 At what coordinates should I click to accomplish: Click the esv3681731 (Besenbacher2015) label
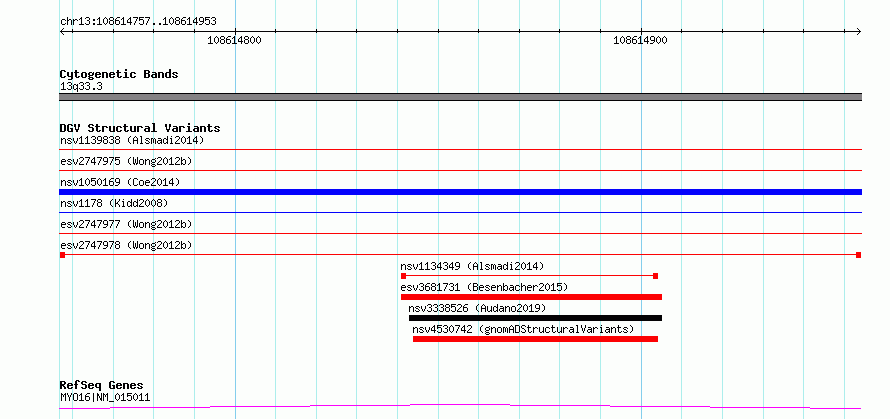pos(484,287)
